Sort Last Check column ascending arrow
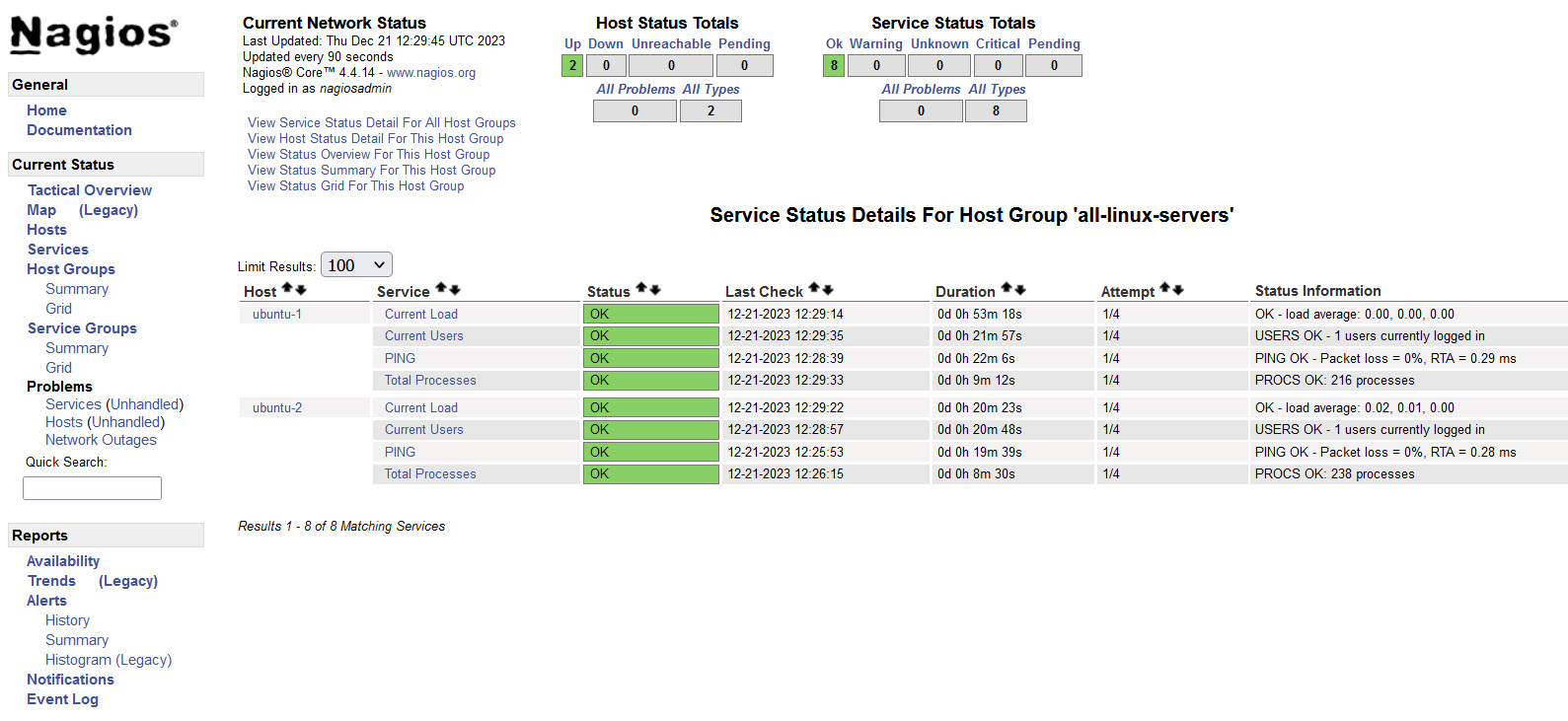1568x721 pixels. 814,289
